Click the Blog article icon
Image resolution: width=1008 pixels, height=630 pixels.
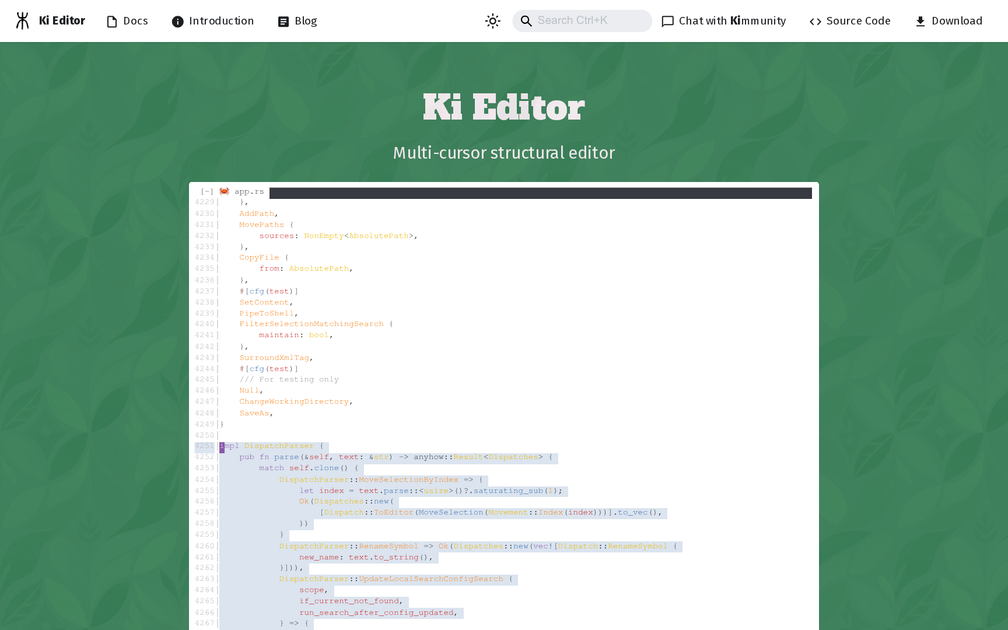[x=283, y=21]
